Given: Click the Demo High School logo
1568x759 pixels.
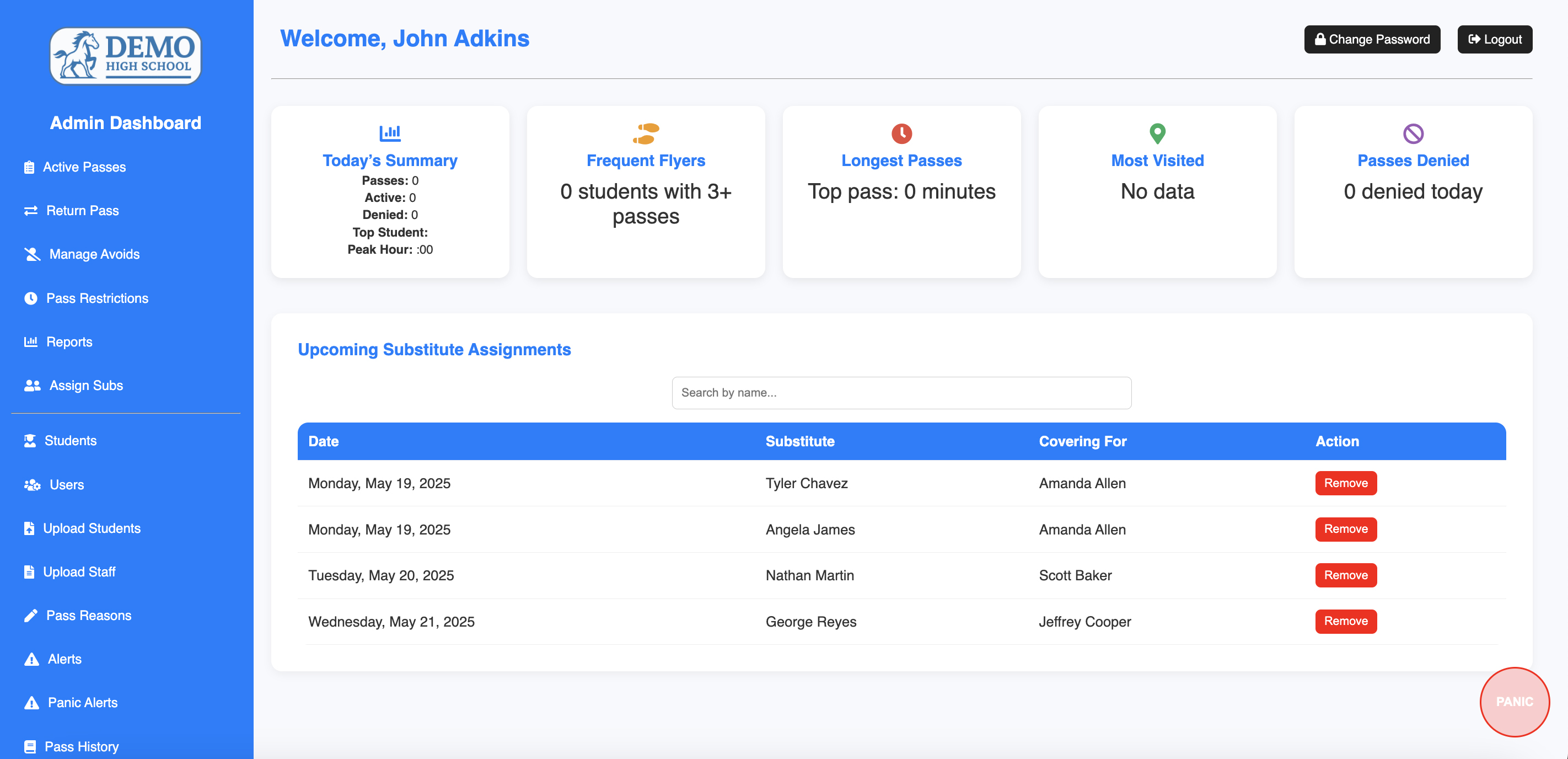Looking at the screenshot, I should pos(125,55).
